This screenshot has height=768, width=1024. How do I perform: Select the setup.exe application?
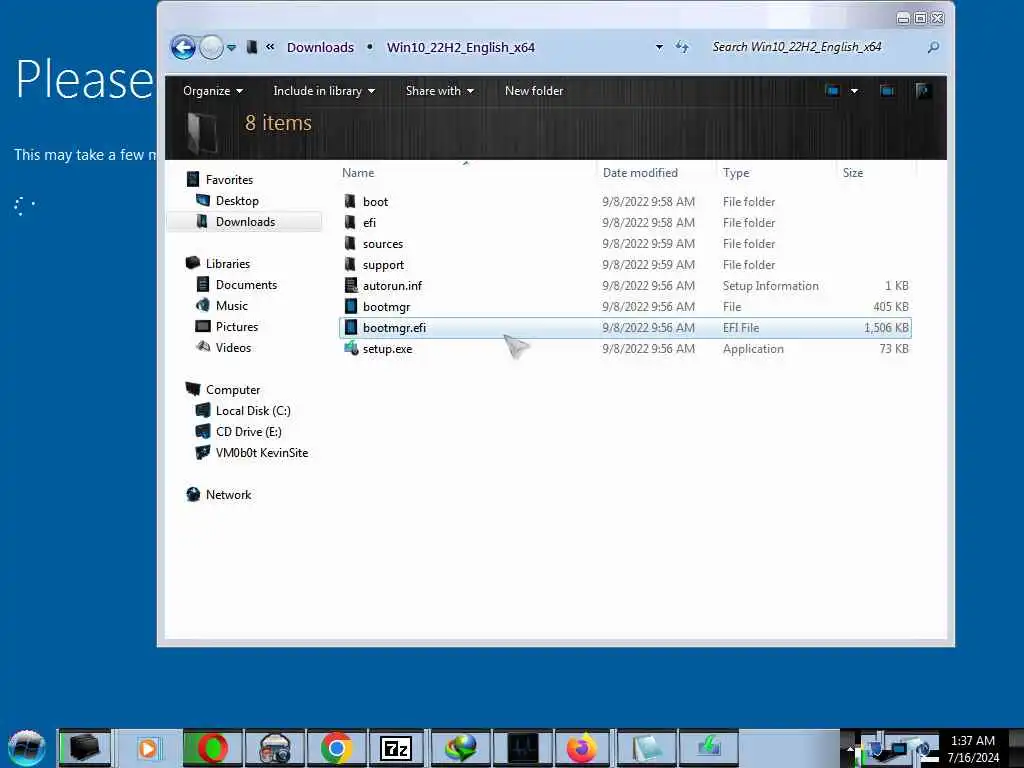click(387, 349)
